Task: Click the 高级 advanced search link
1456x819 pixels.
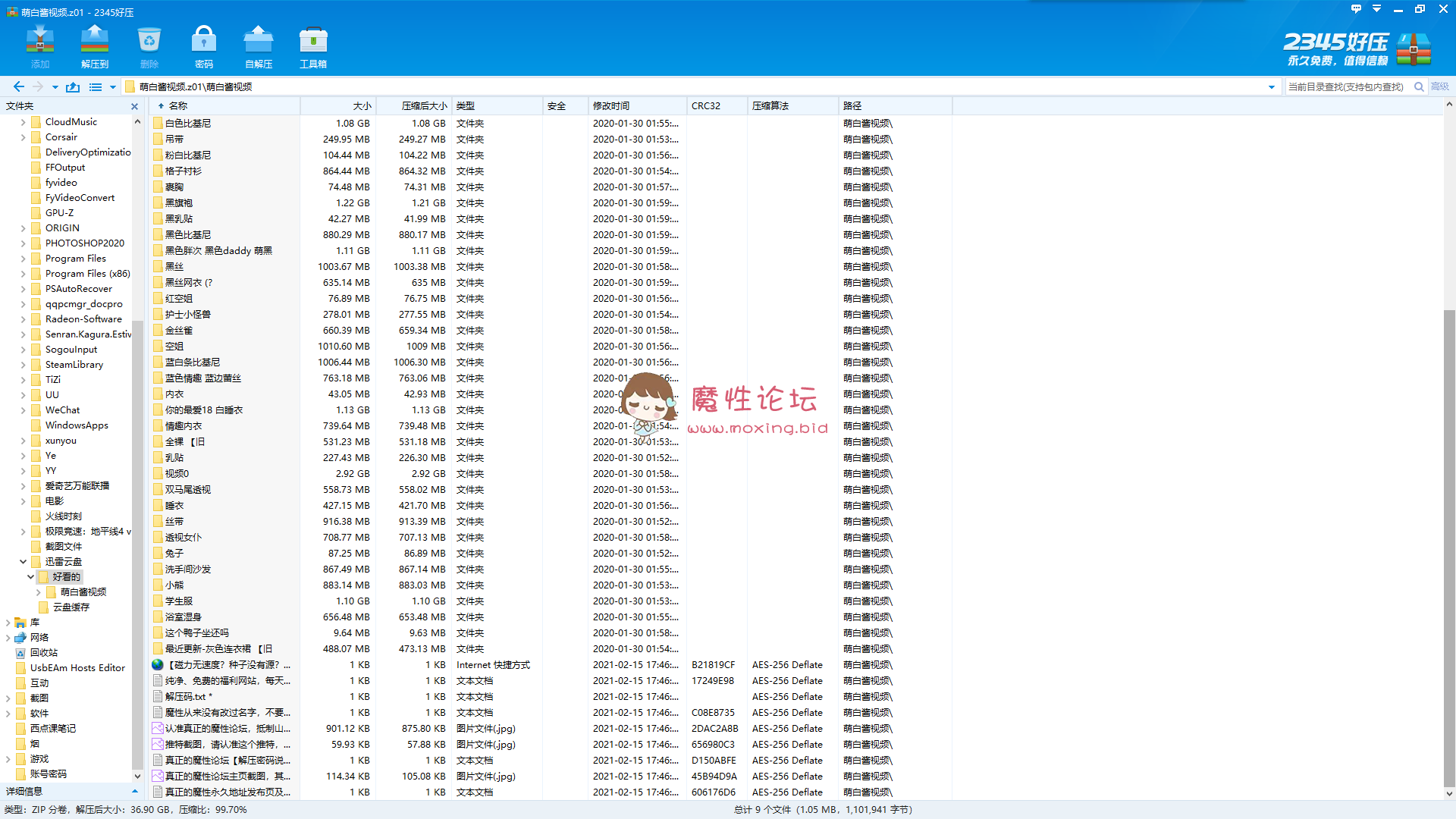Action: point(1439,86)
